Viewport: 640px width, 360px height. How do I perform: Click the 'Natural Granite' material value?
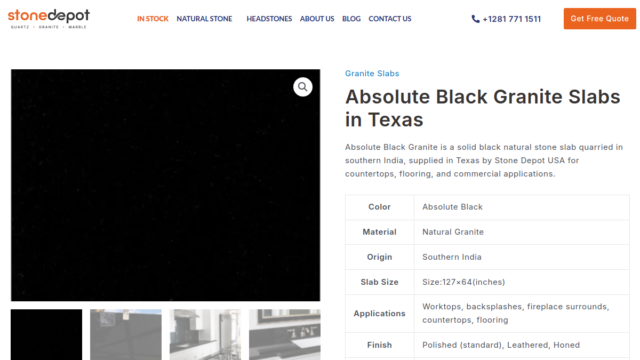453,232
